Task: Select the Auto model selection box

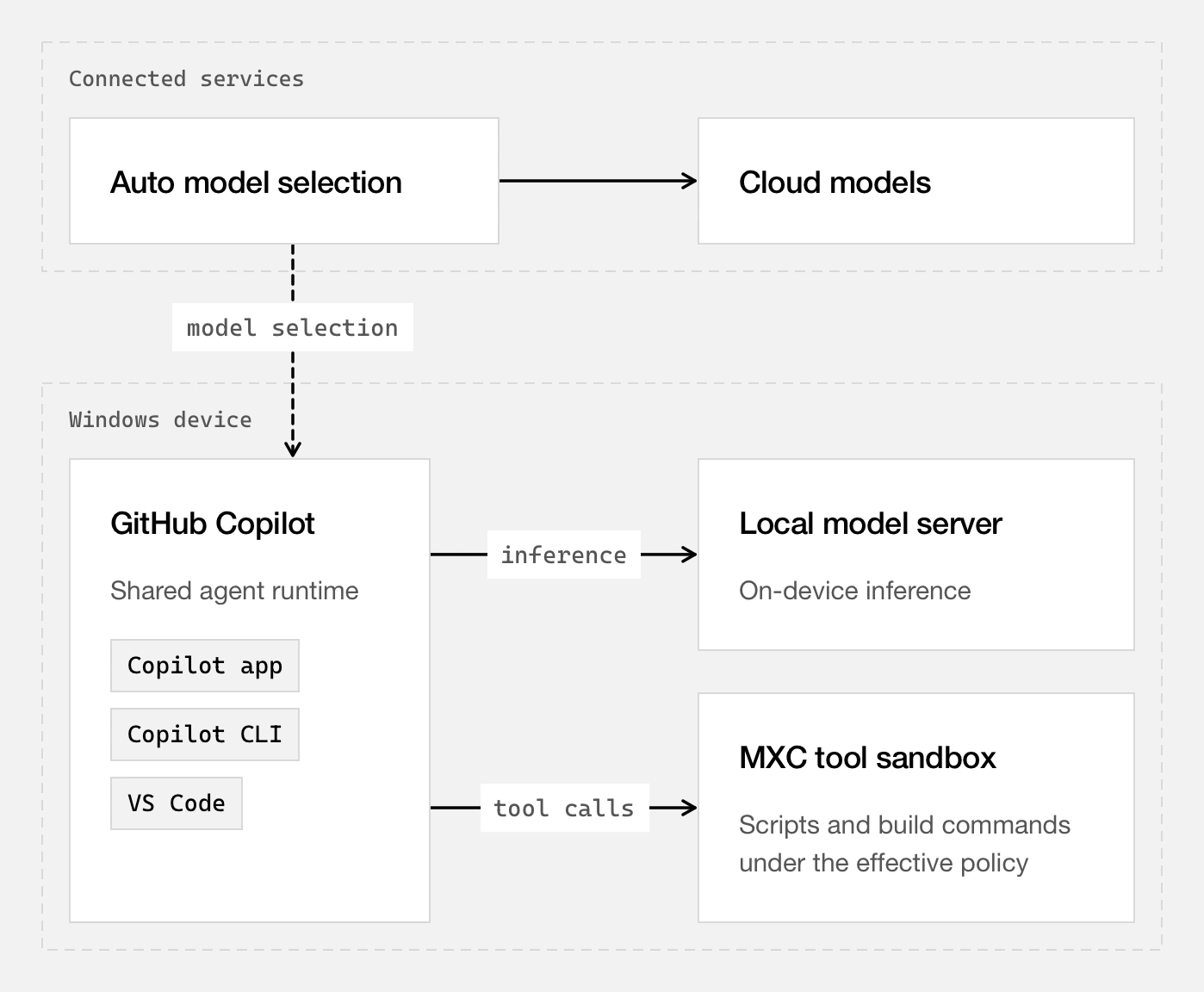Action: 284,181
